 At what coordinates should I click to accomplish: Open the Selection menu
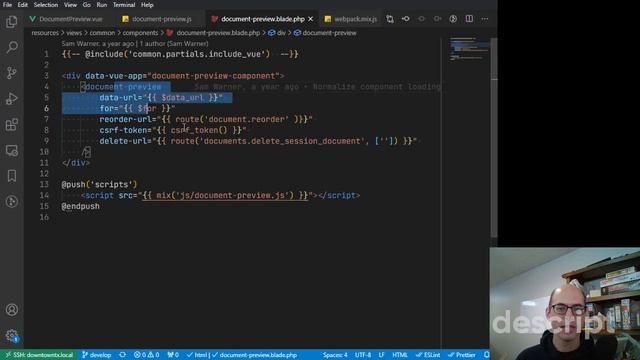(46, 5)
